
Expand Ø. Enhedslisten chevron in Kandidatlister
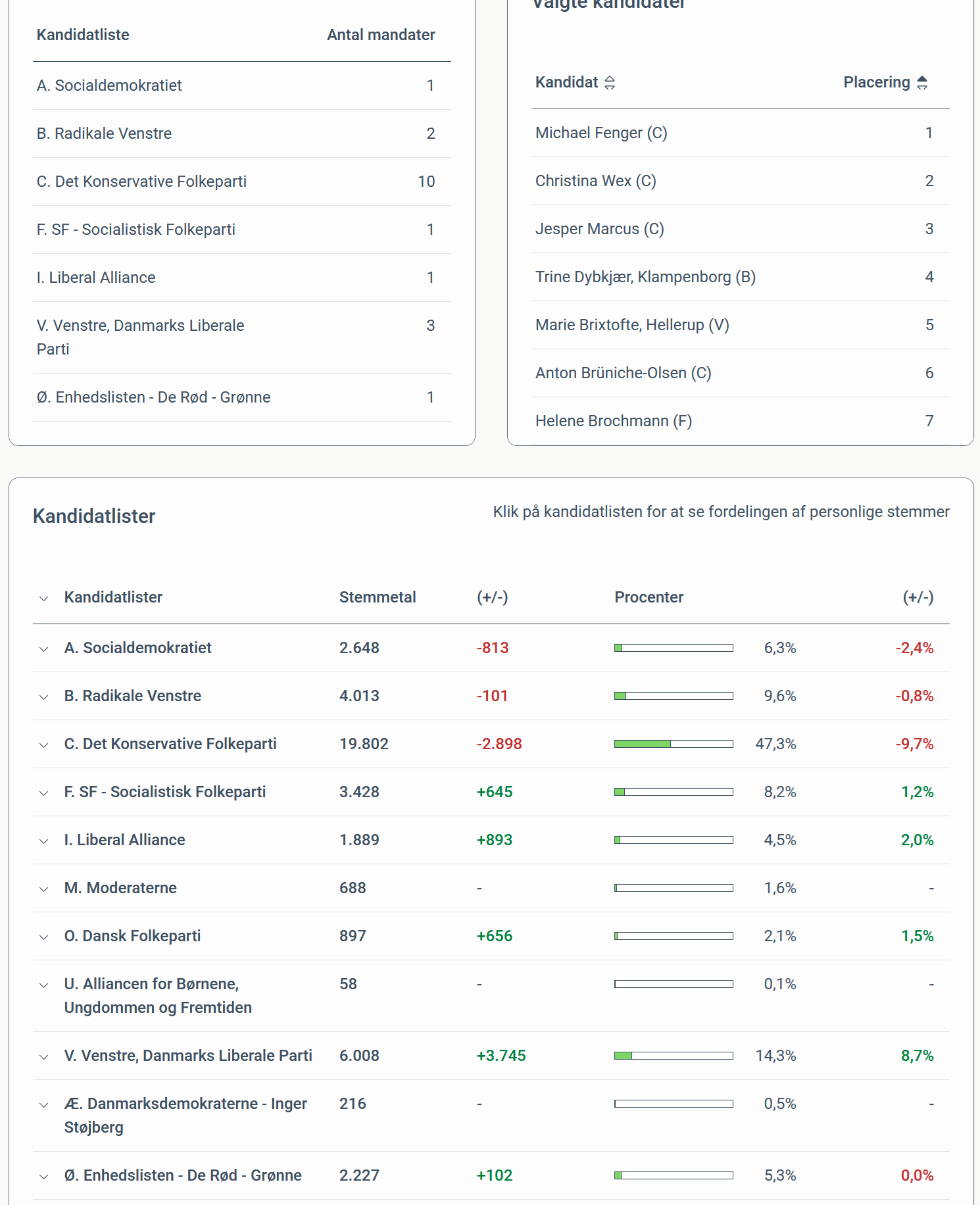44,1177
